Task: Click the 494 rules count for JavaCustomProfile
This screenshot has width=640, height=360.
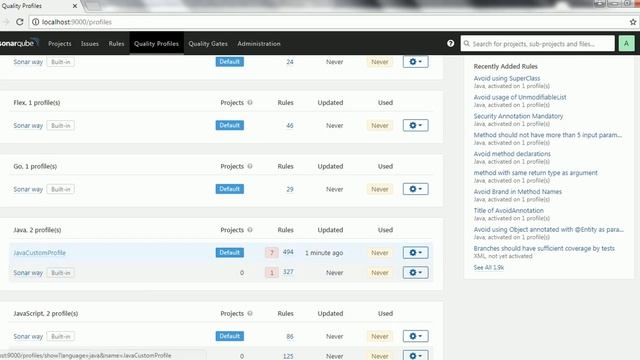Action: [x=288, y=252]
